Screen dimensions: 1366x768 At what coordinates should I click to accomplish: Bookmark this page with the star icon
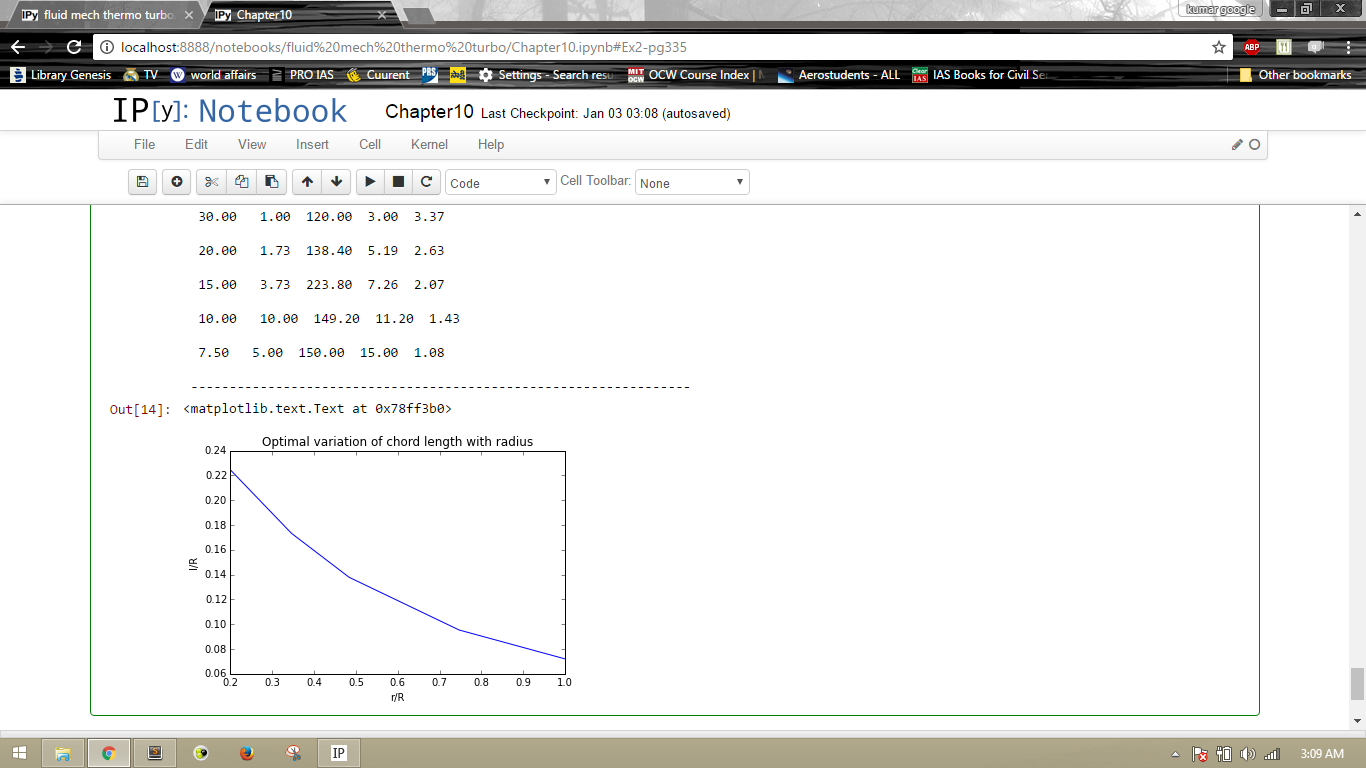[x=1218, y=47]
